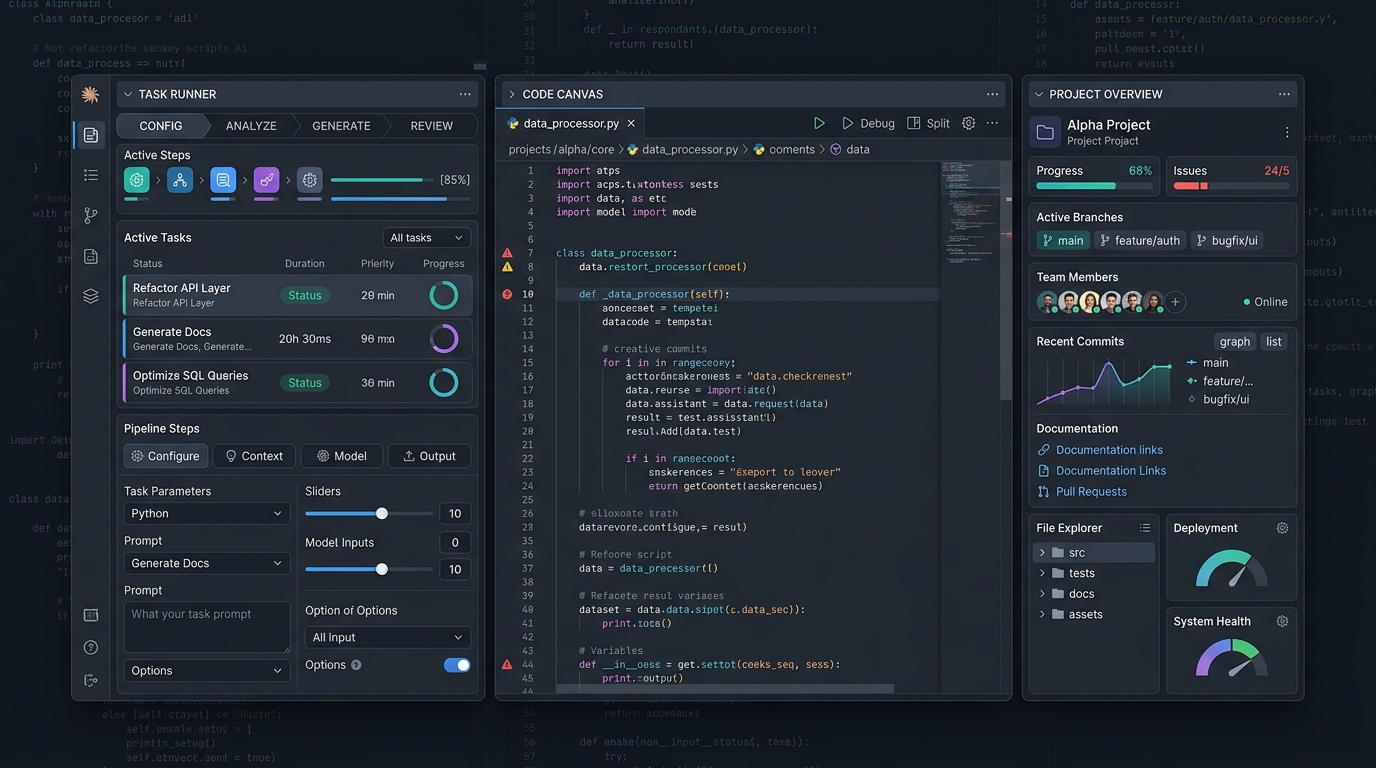This screenshot has width=1376, height=768.
Task: Open Code Canvas toolbar overflow ellipsis
Action: click(x=992, y=123)
